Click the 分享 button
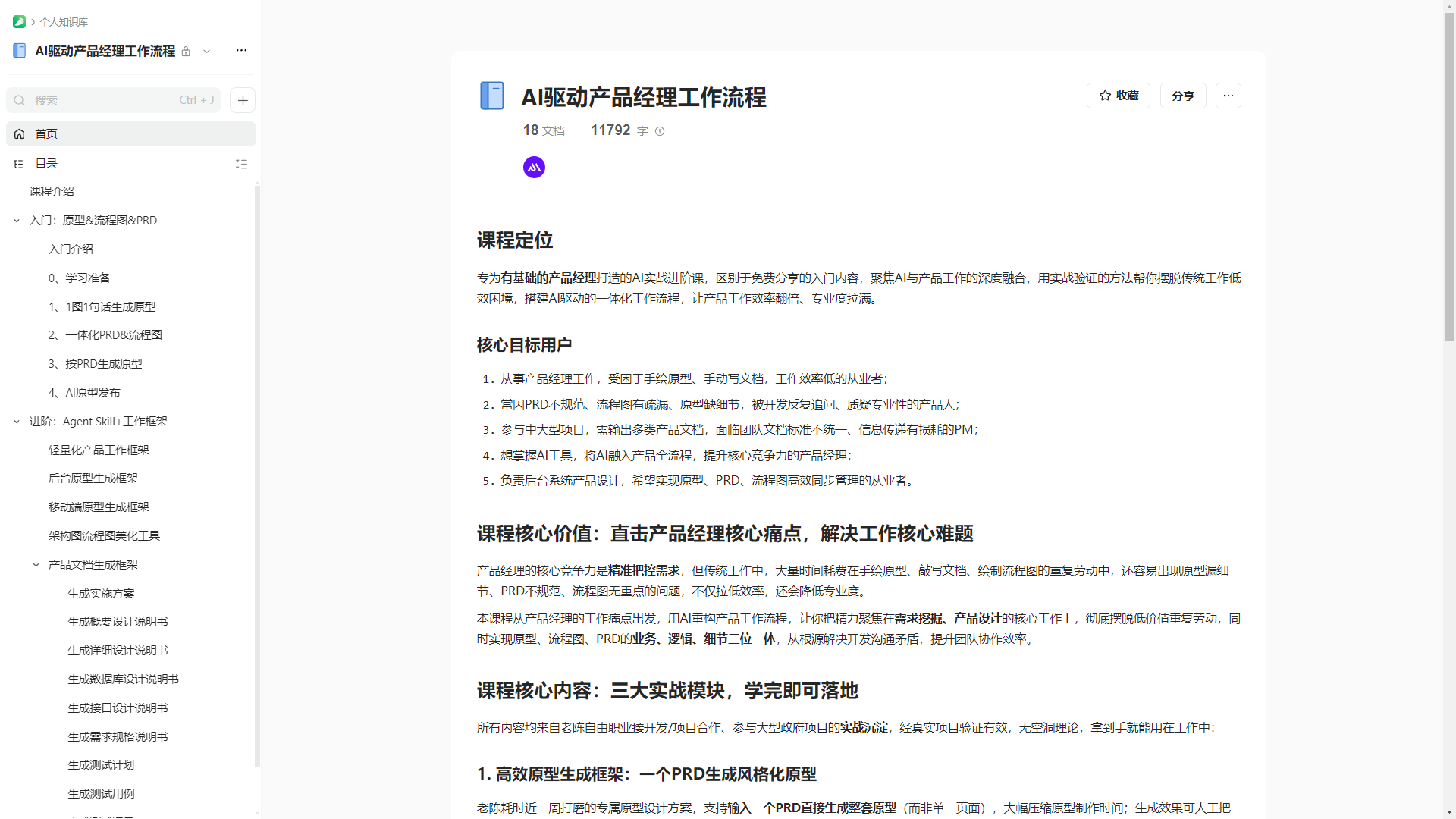This screenshot has width=1456, height=819. [x=1182, y=96]
